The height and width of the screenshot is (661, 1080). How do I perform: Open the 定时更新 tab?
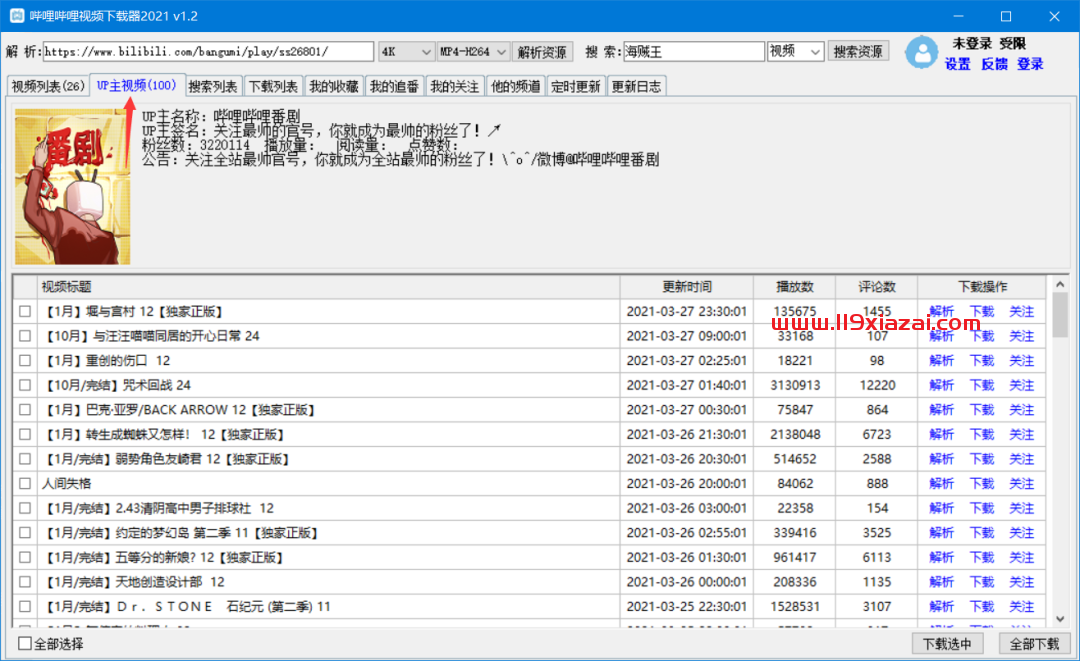point(576,86)
